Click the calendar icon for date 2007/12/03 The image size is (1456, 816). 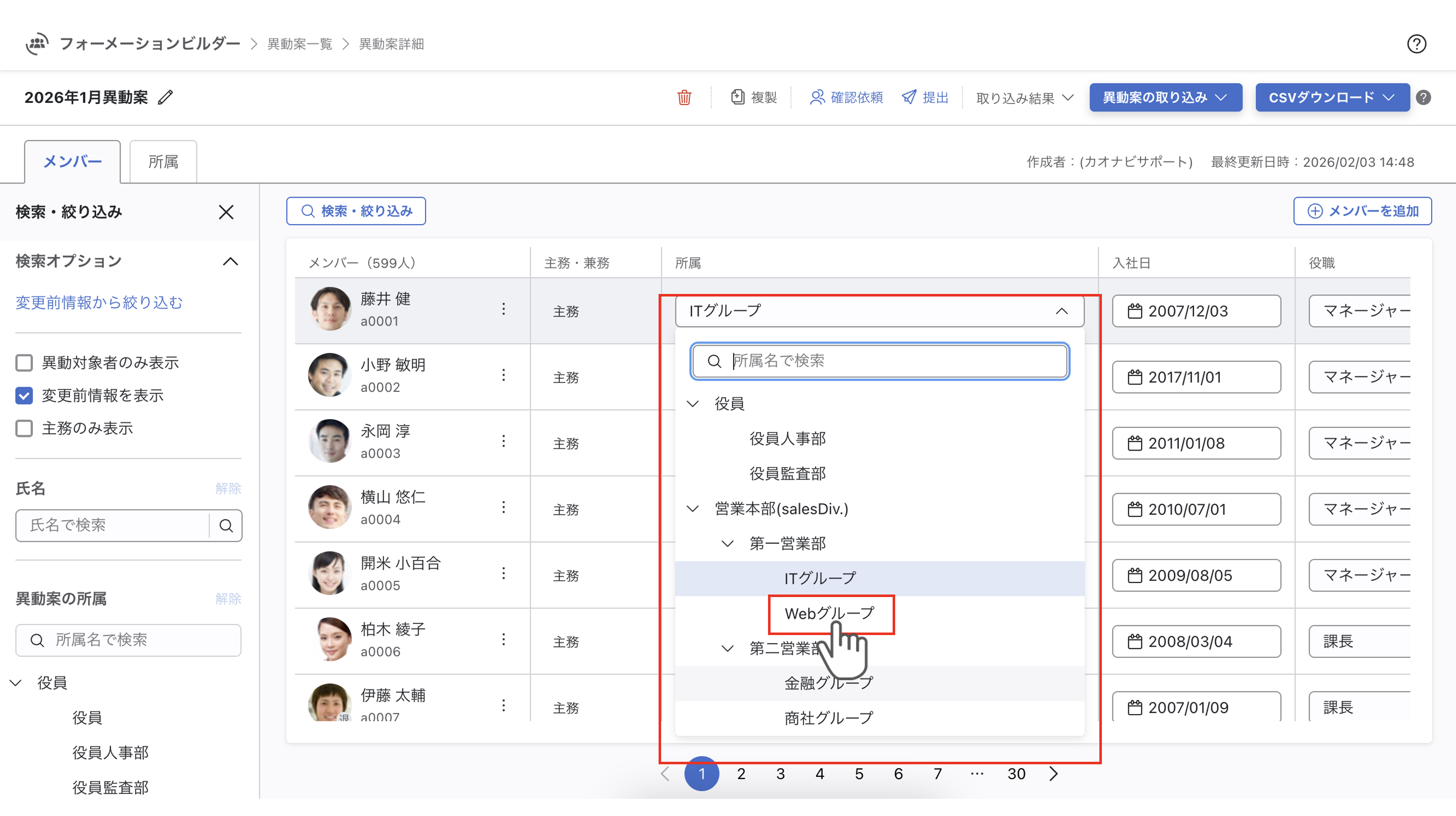tap(1134, 311)
